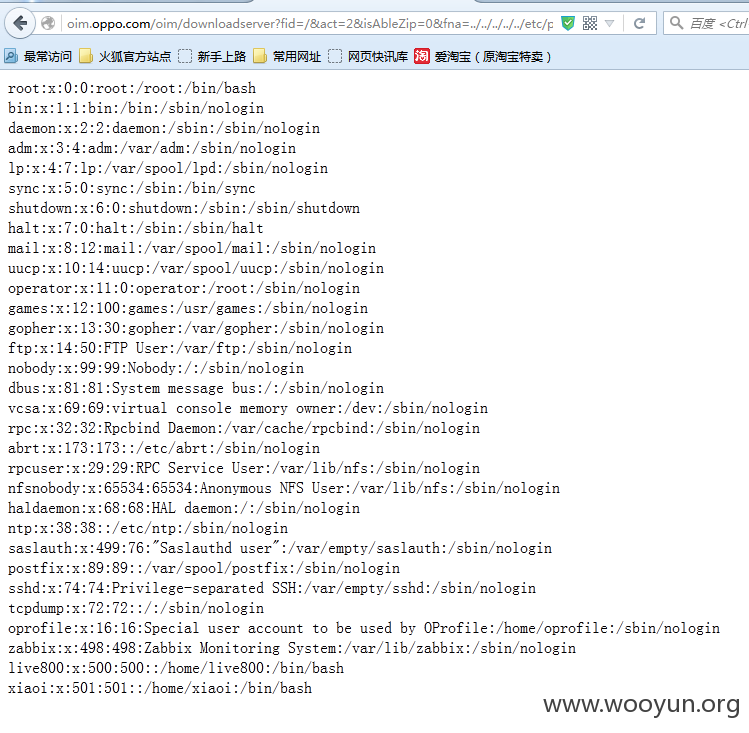Click the green security shield icon
749x733 pixels.
click(567, 23)
